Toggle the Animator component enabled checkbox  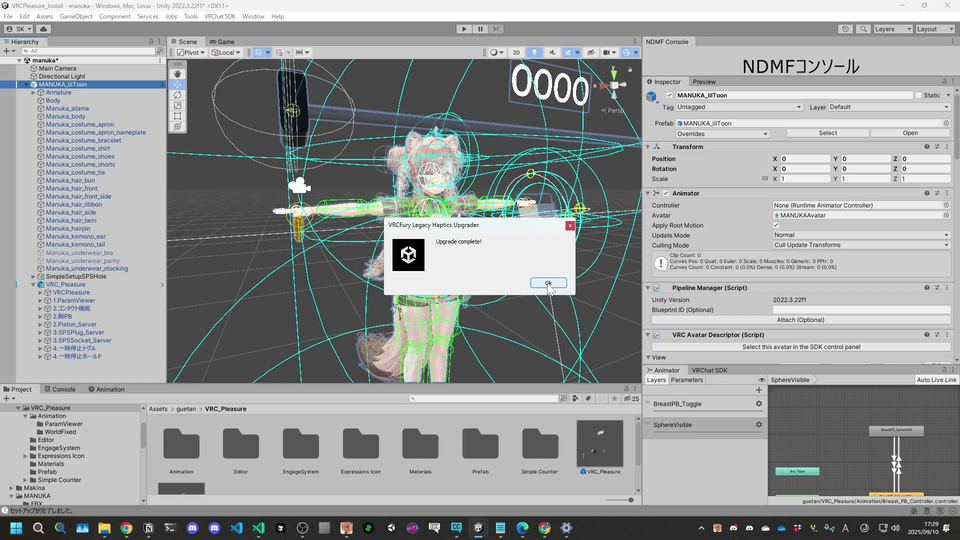(666, 193)
